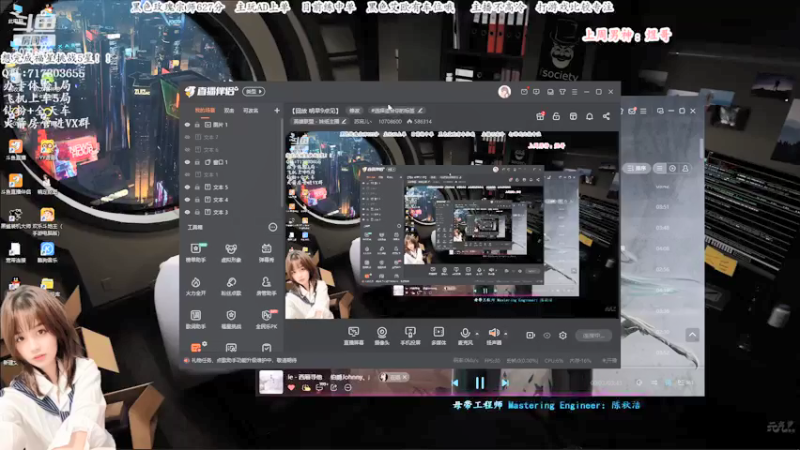800x450 pixels.
Task: Open the chat message icon in title bar
Action: pyautogui.click(x=536, y=92)
